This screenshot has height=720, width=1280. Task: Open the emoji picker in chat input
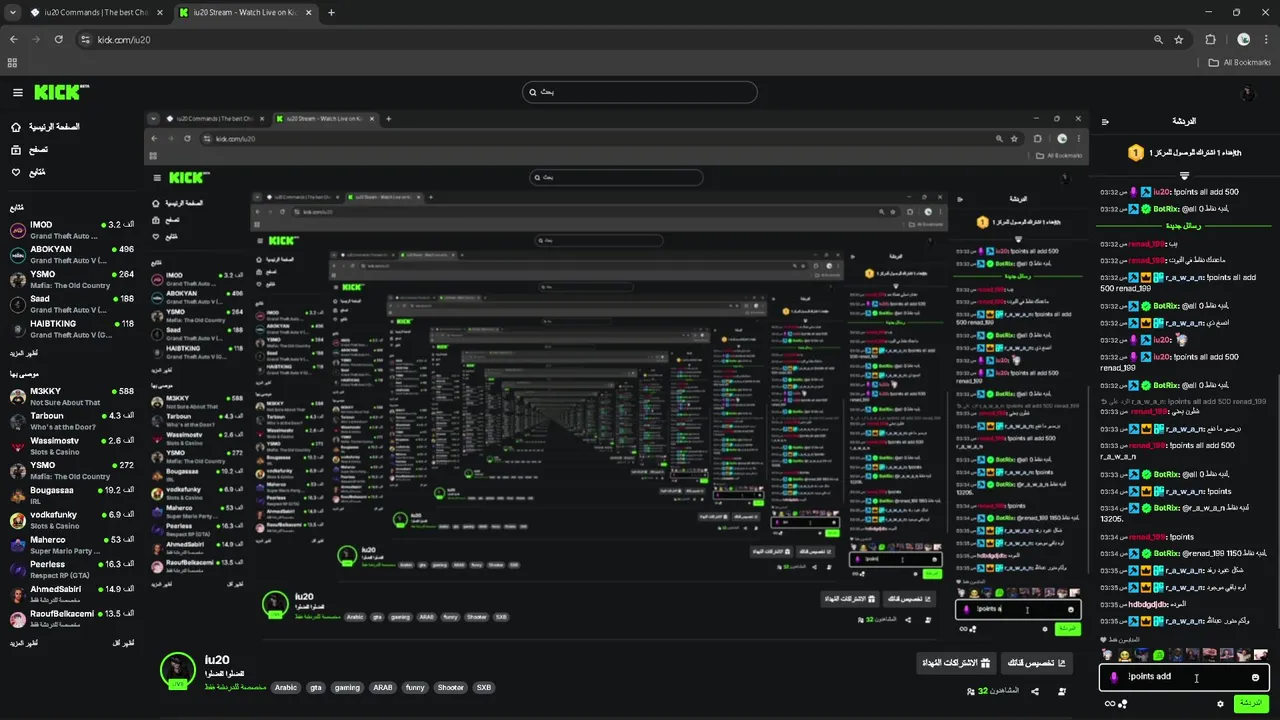point(1255,677)
